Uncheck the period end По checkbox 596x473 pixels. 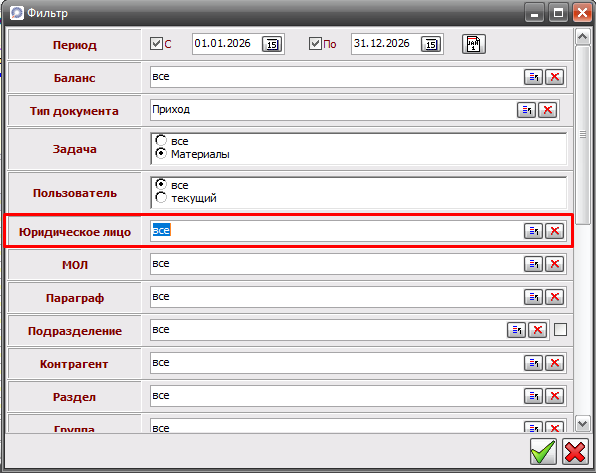coord(315,44)
